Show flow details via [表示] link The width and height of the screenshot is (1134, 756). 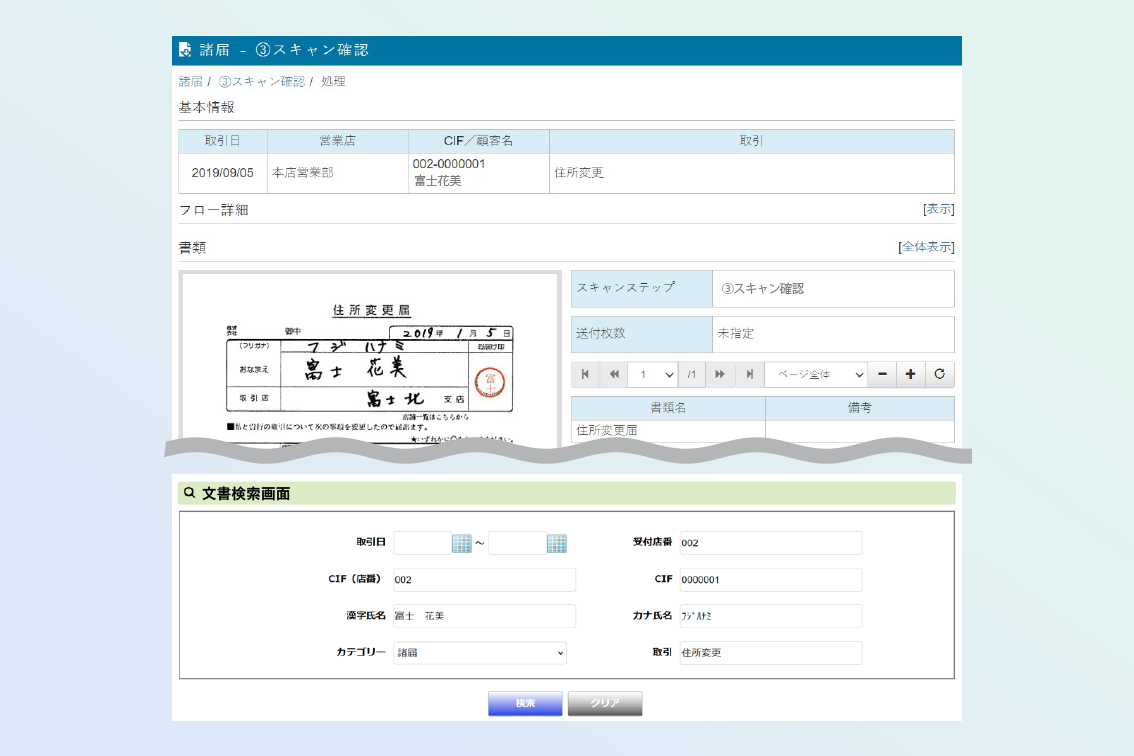pyautogui.click(x=938, y=209)
